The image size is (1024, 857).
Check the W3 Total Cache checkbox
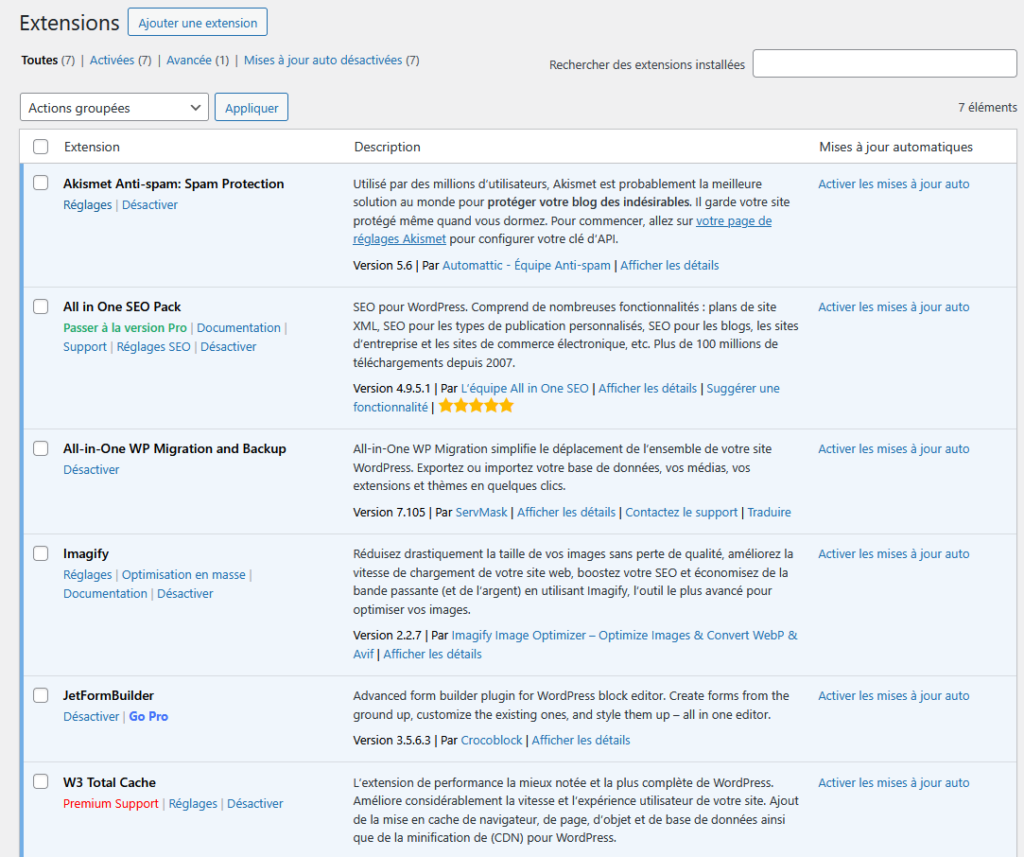point(40,781)
